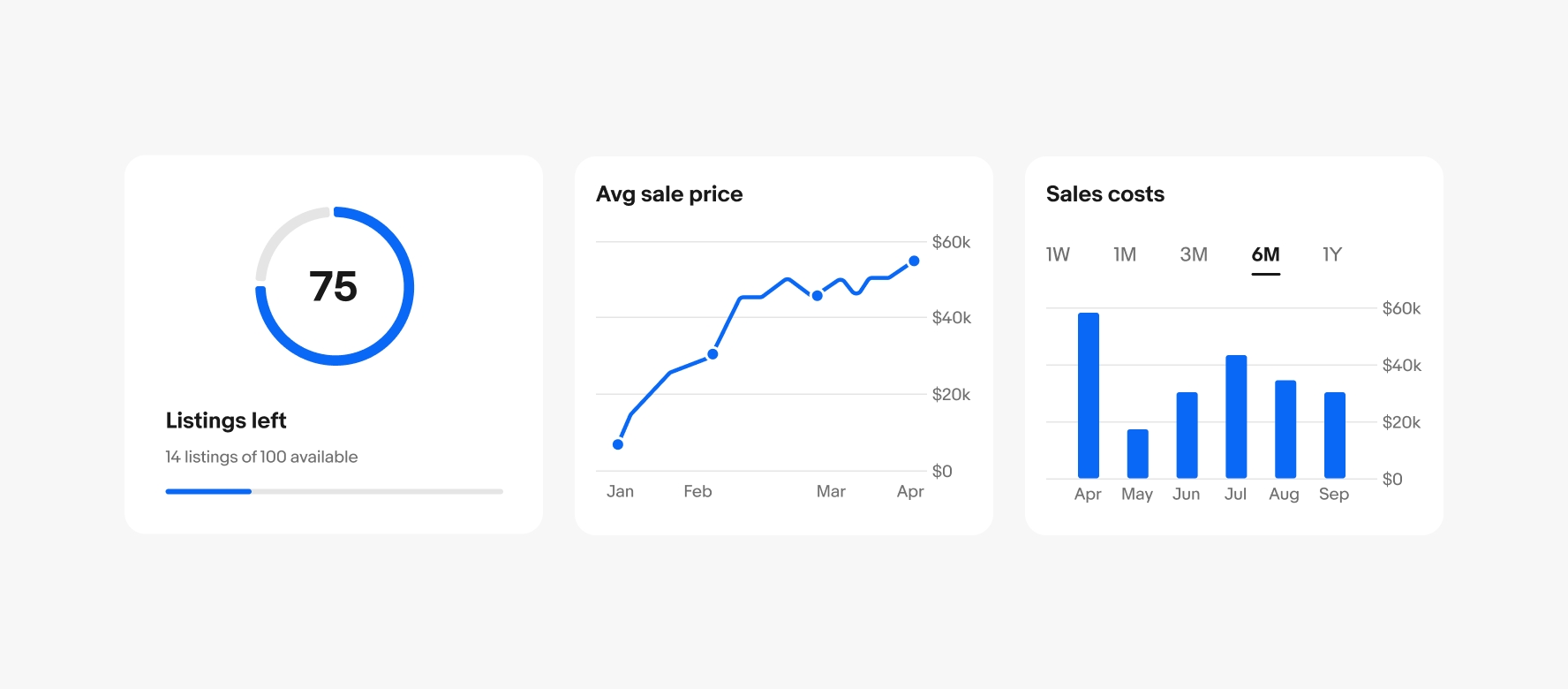Click the Listings left progress bar

point(334,491)
